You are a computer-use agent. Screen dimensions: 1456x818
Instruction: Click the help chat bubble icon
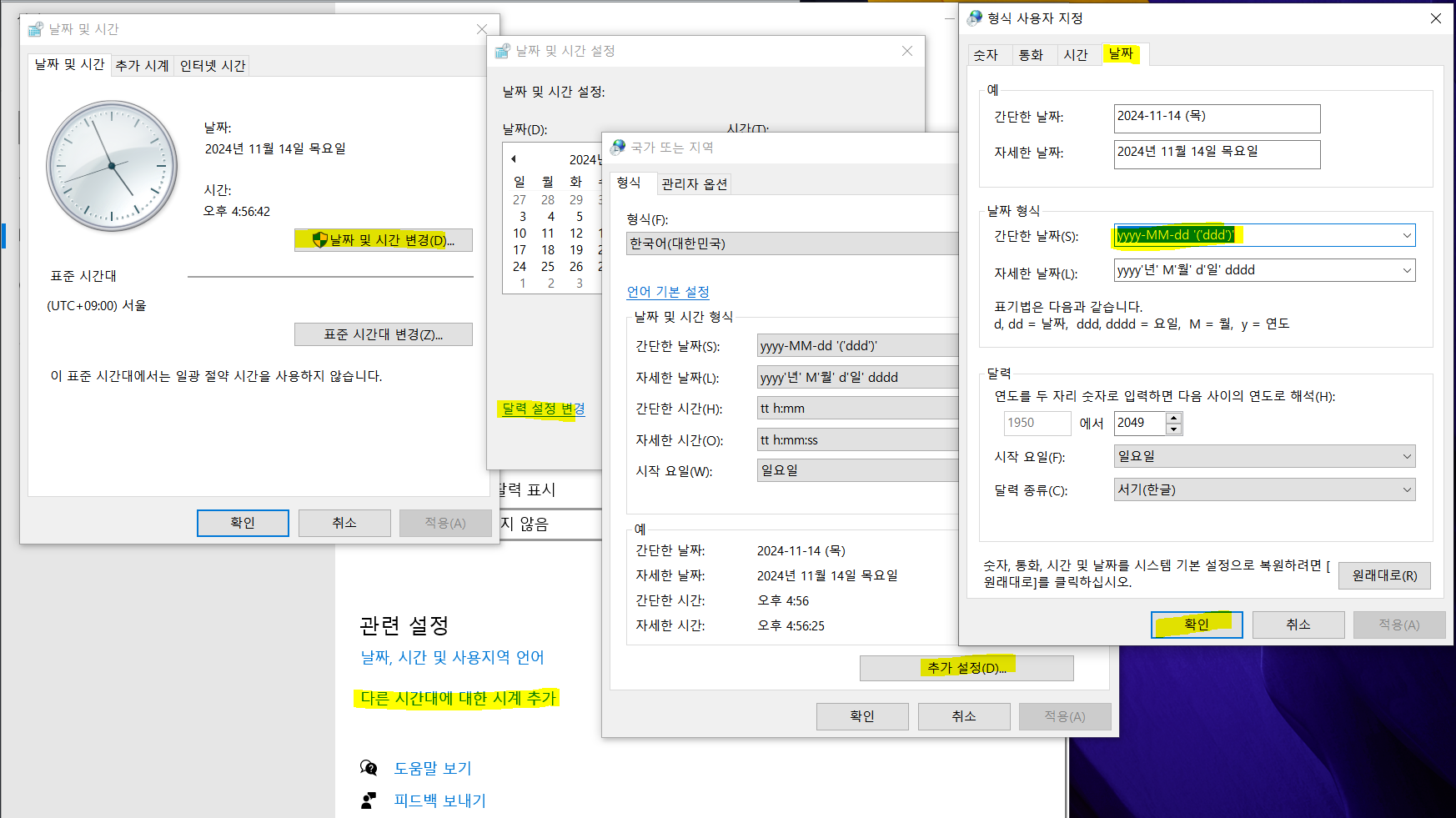point(369,768)
